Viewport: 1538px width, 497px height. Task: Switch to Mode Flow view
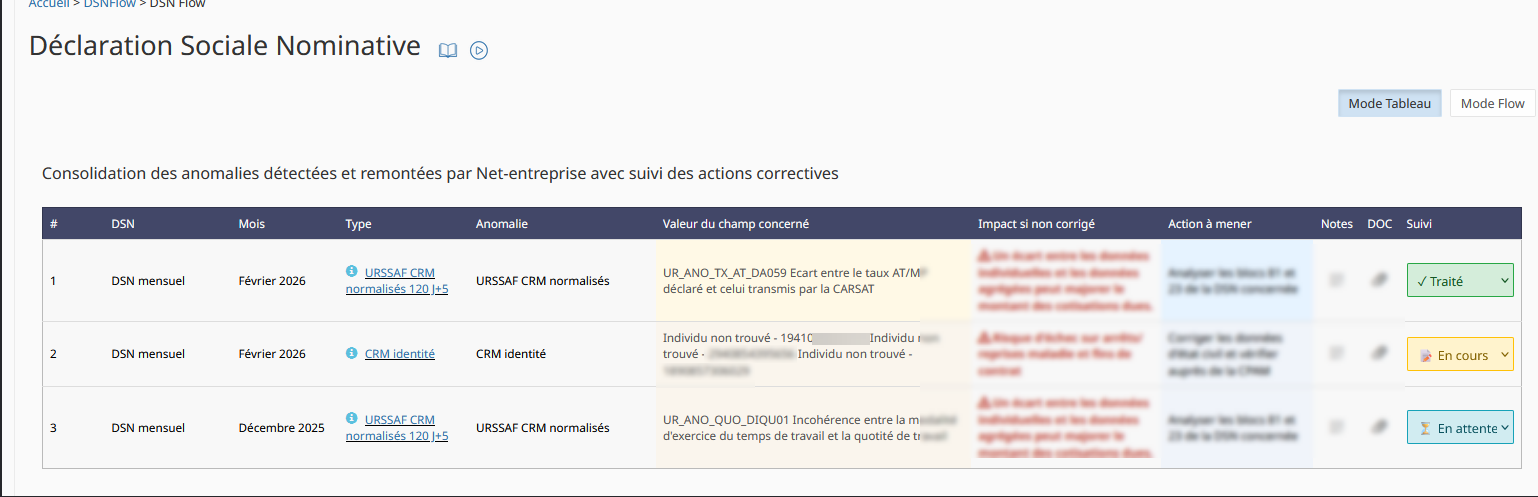point(1492,103)
